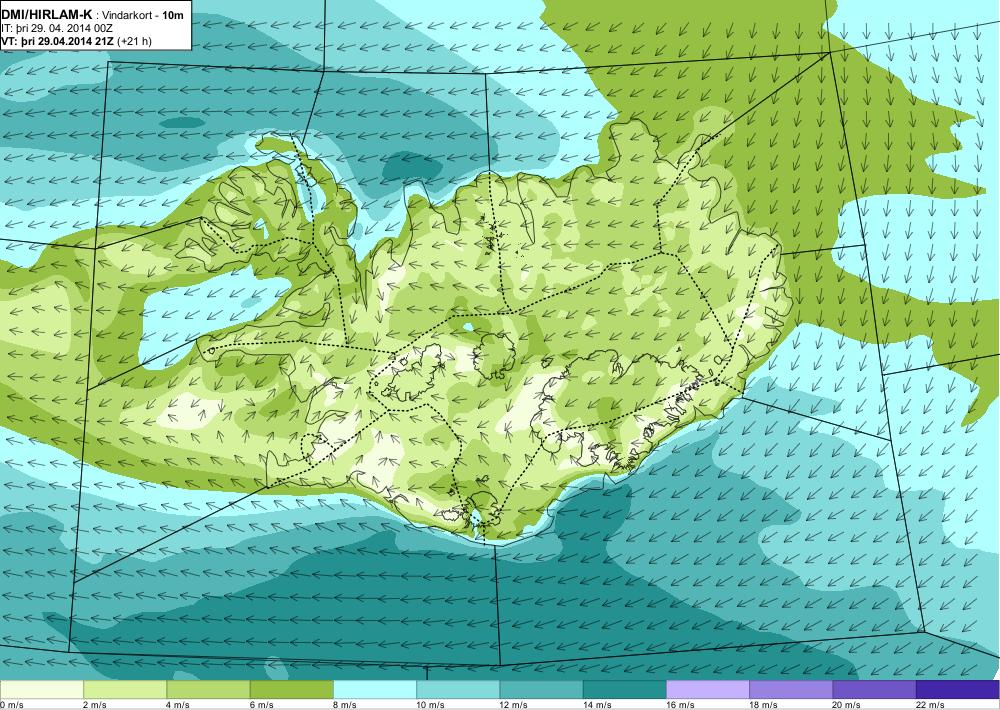The height and width of the screenshot is (710, 1000).
Task: Click the "Vindarkort - 10m" label
Action: (x=143, y=15)
